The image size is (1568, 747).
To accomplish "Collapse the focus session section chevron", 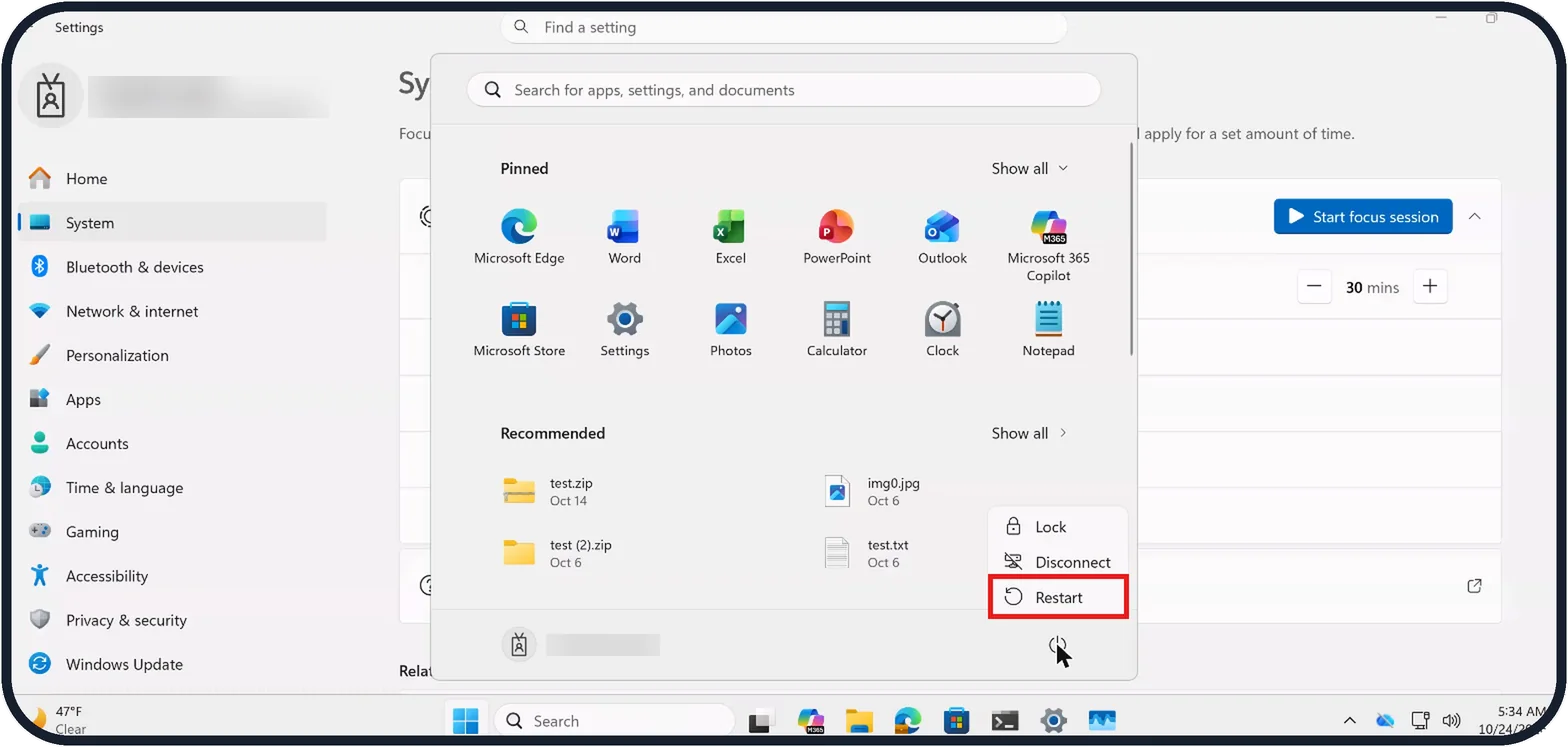I will coord(1474,217).
